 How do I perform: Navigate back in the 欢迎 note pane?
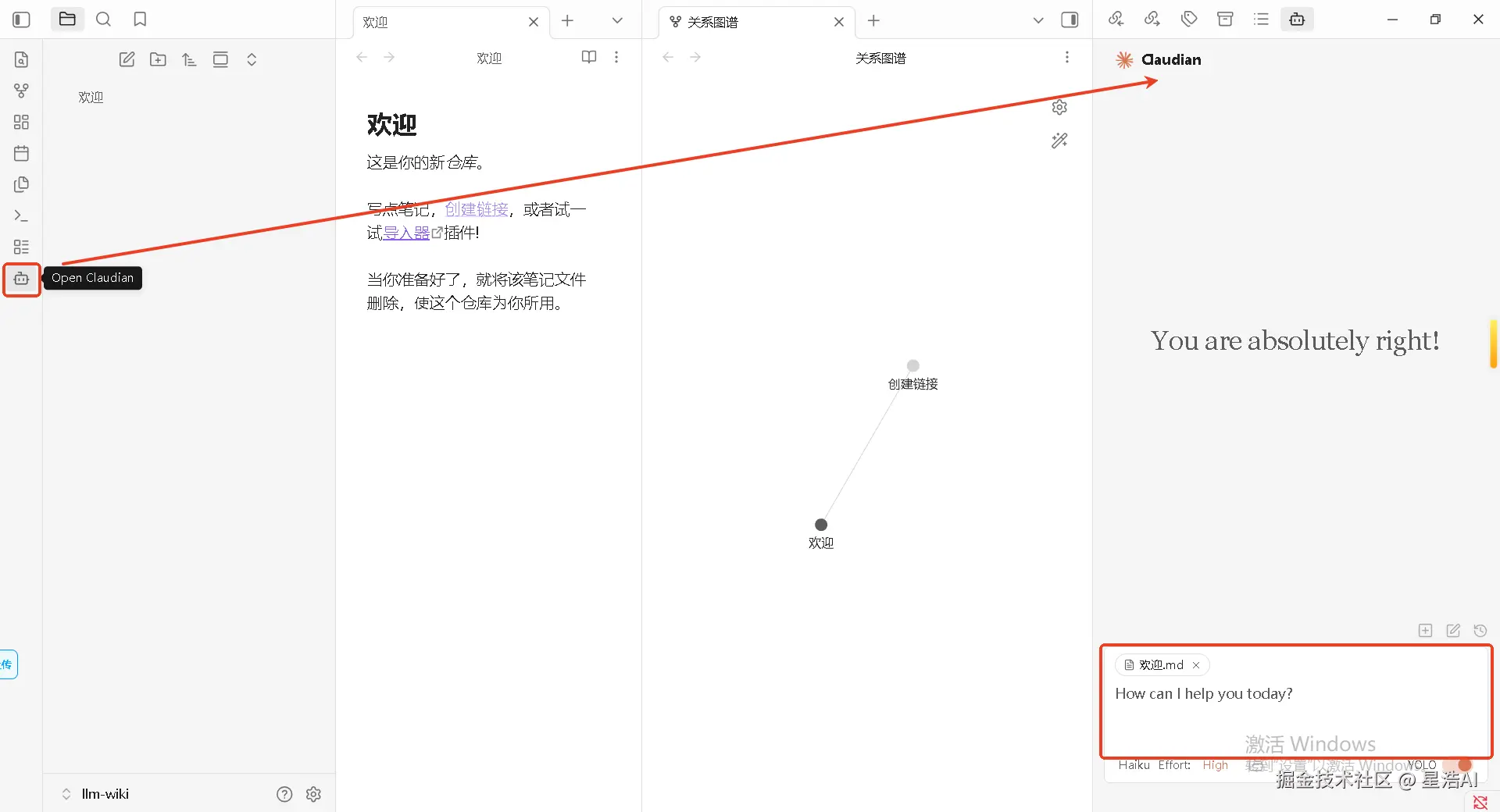[362, 58]
